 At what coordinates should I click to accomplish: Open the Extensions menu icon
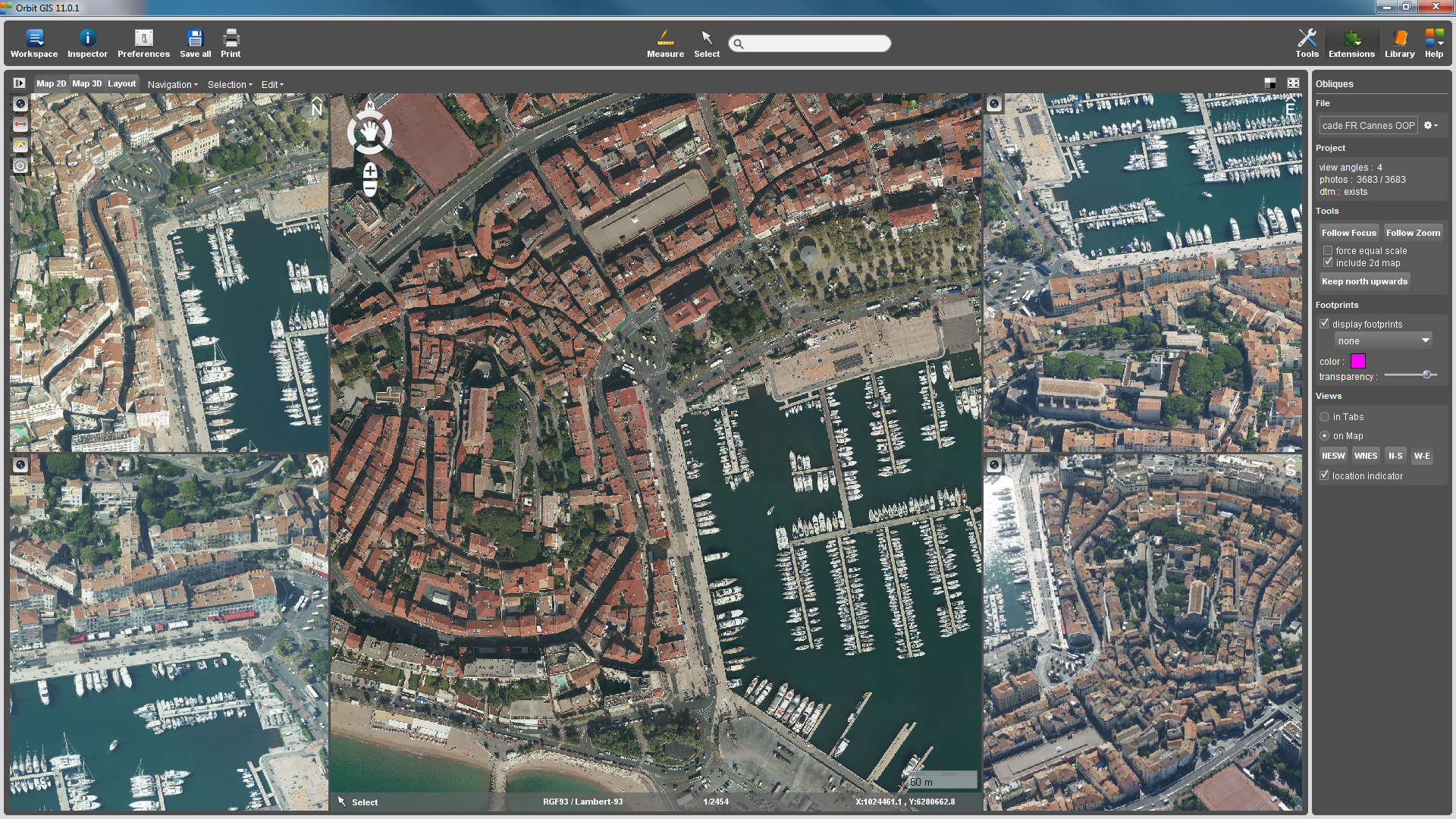[x=1351, y=43]
